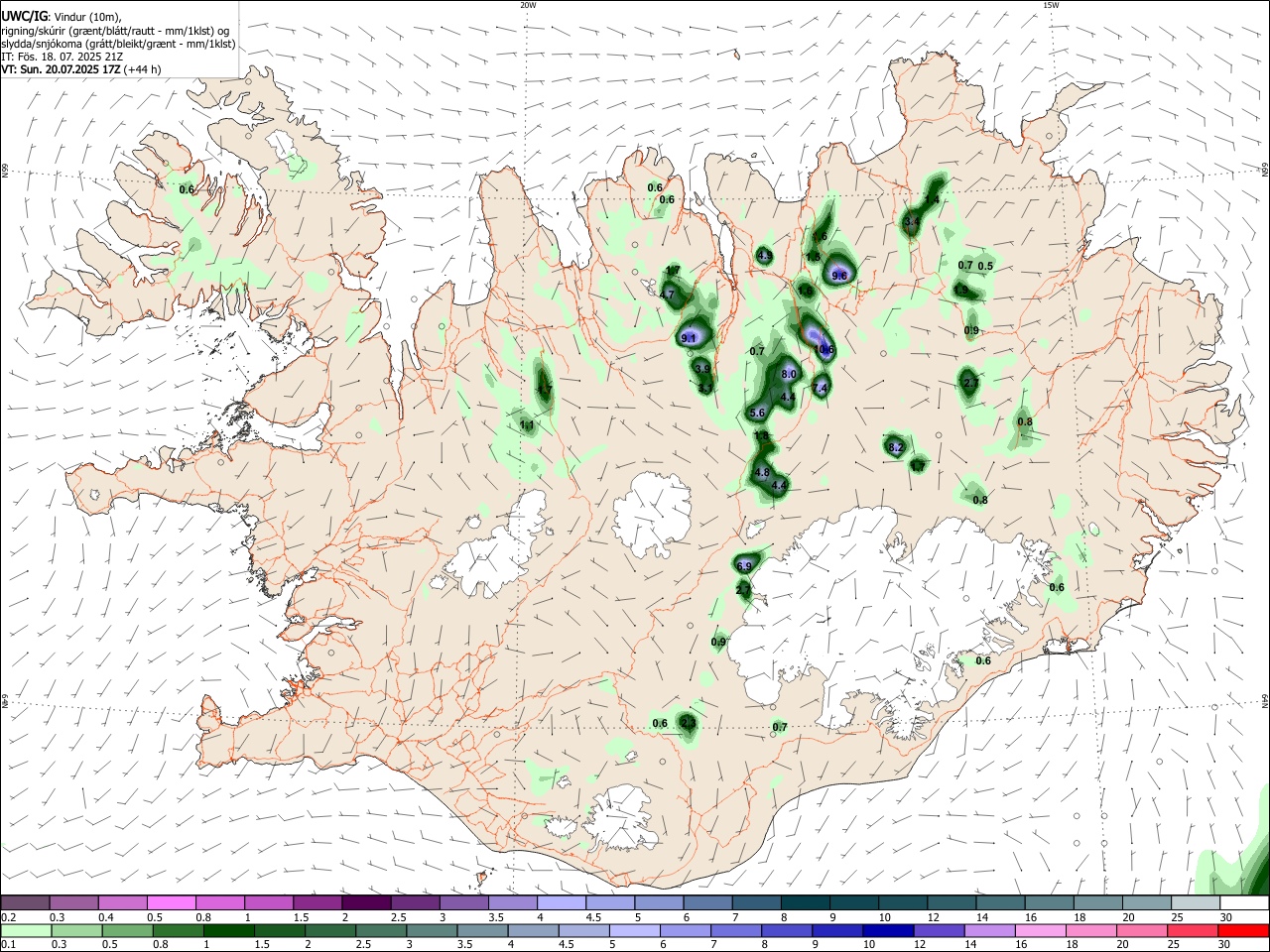Select the 4.7 precipitation value
This screenshot has width=1270, height=952.
tap(667, 295)
